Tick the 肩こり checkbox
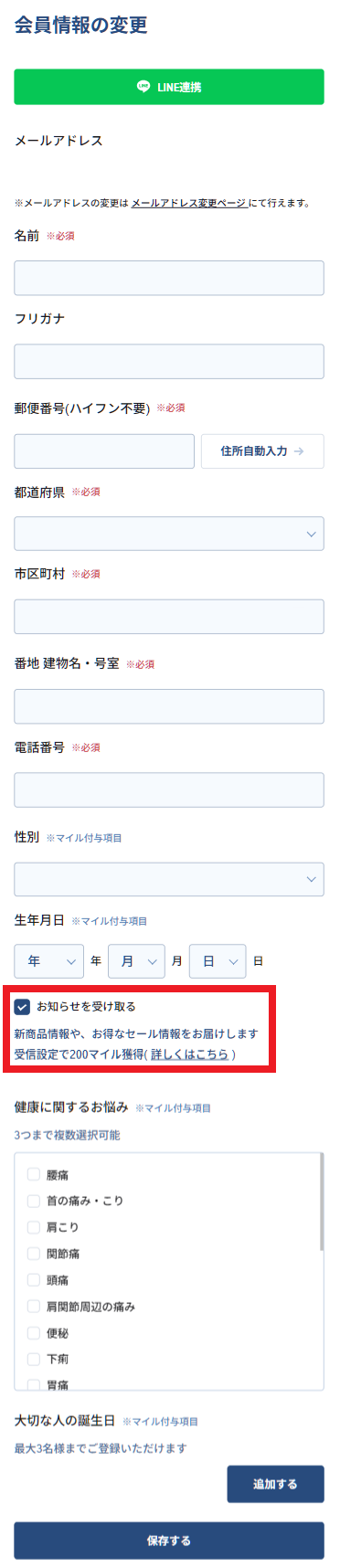The height and width of the screenshot is (1568, 340). 34,1226
